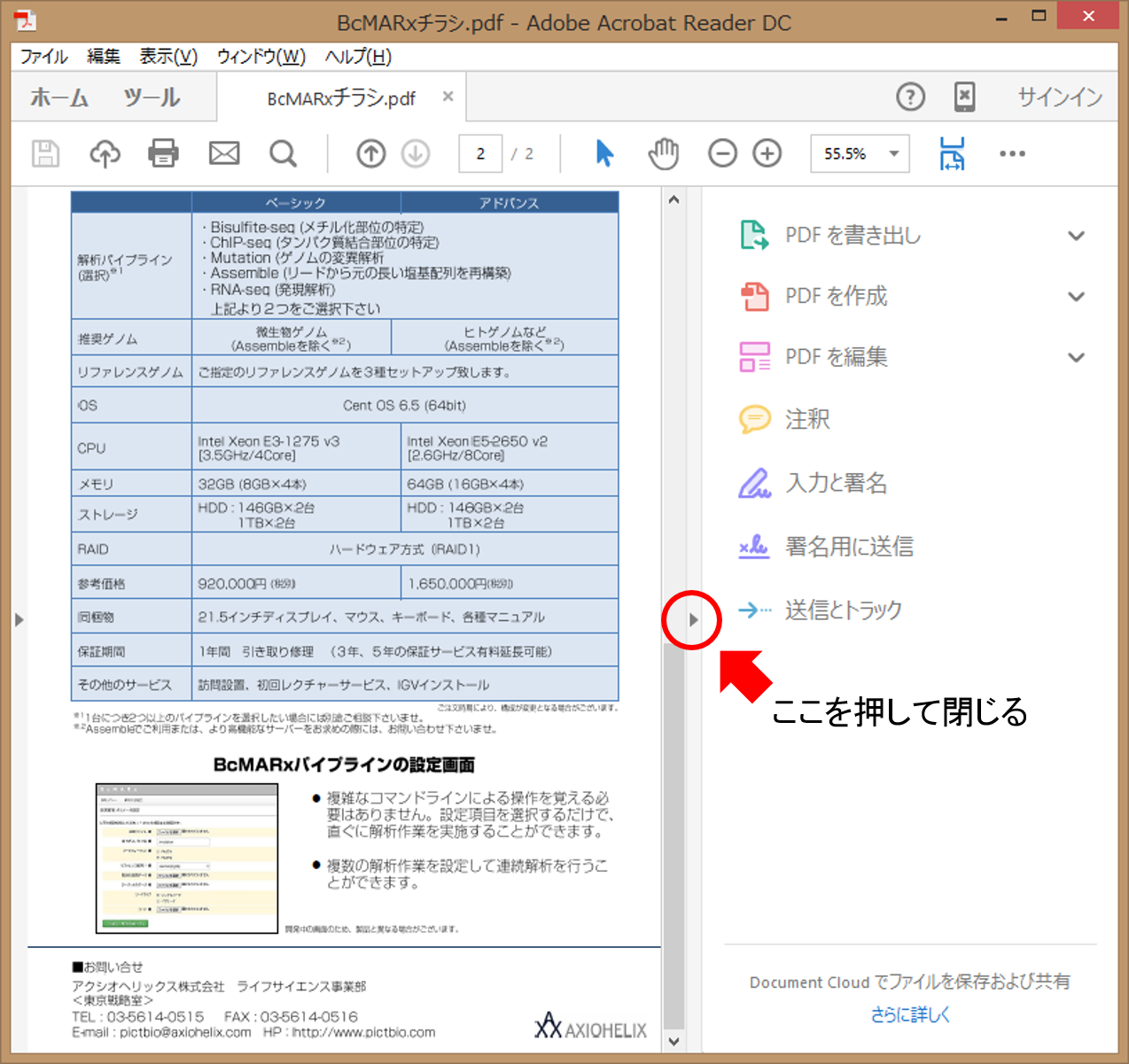1129x1064 pixels.
Task: Open 入力と署名 tool
Action: (x=813, y=483)
